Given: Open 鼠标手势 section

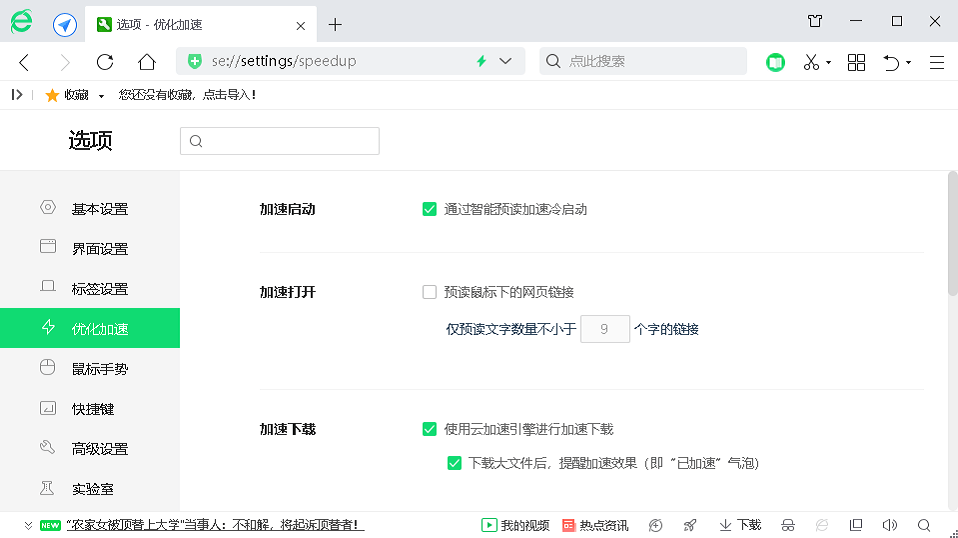Looking at the screenshot, I should 90,368.
